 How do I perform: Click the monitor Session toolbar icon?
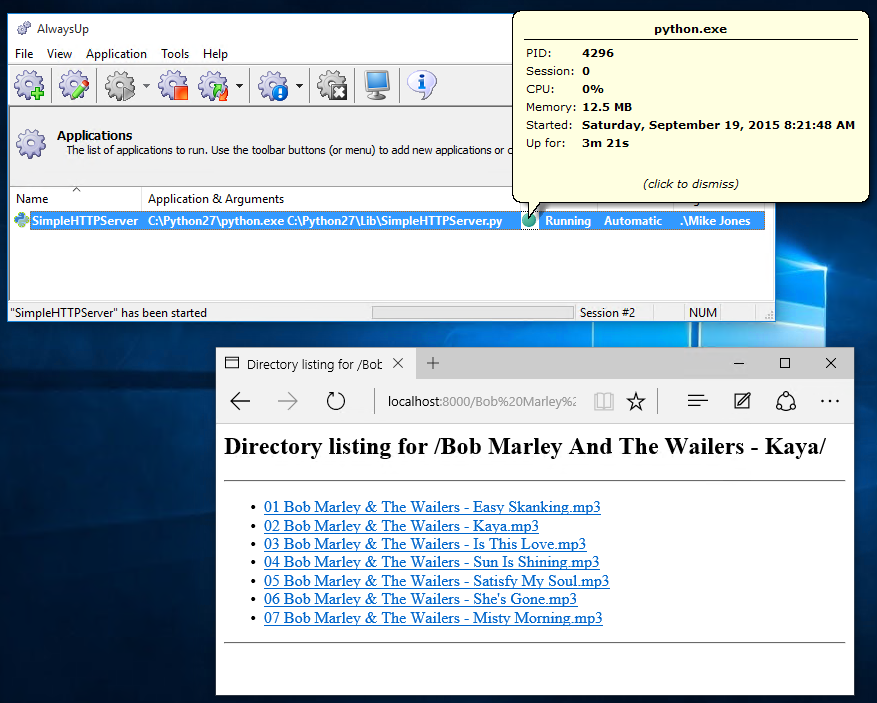pos(377,85)
